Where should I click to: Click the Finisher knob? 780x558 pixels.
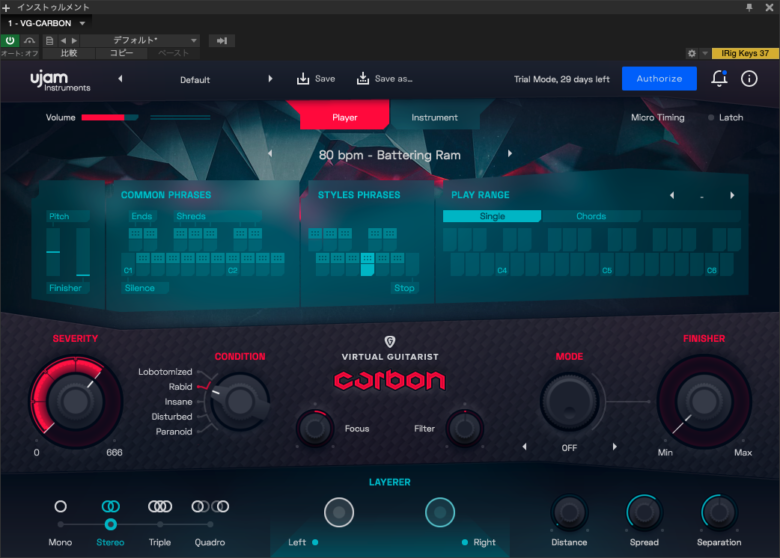703,400
